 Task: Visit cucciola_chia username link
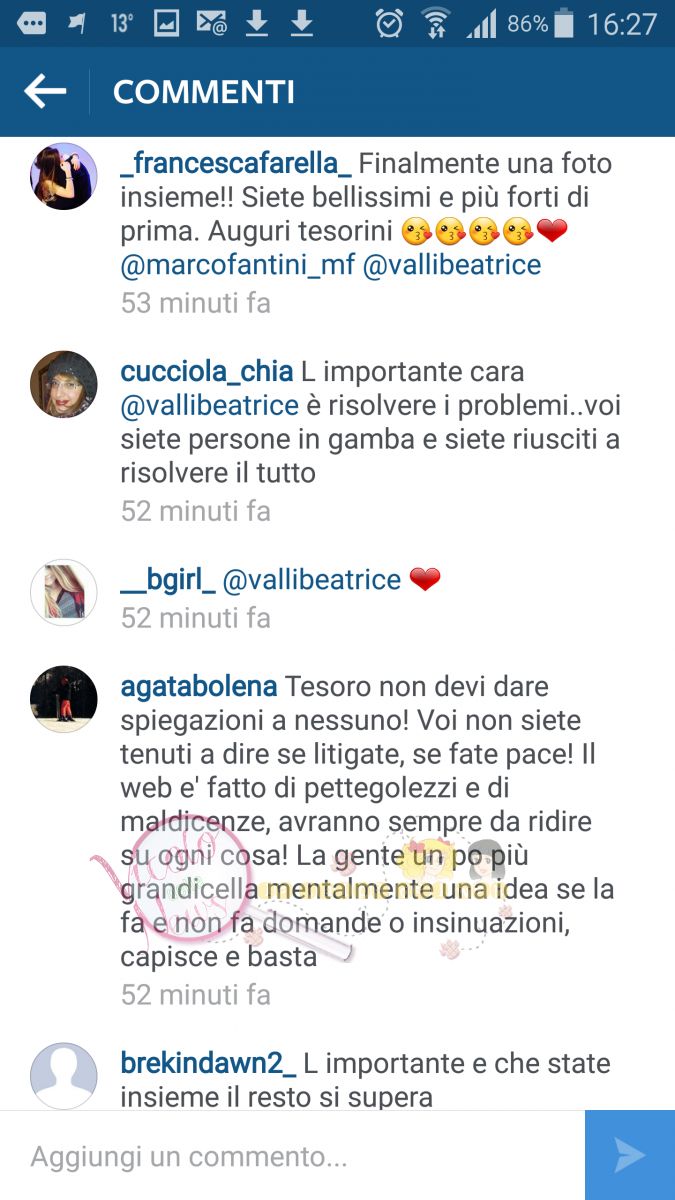coord(207,372)
